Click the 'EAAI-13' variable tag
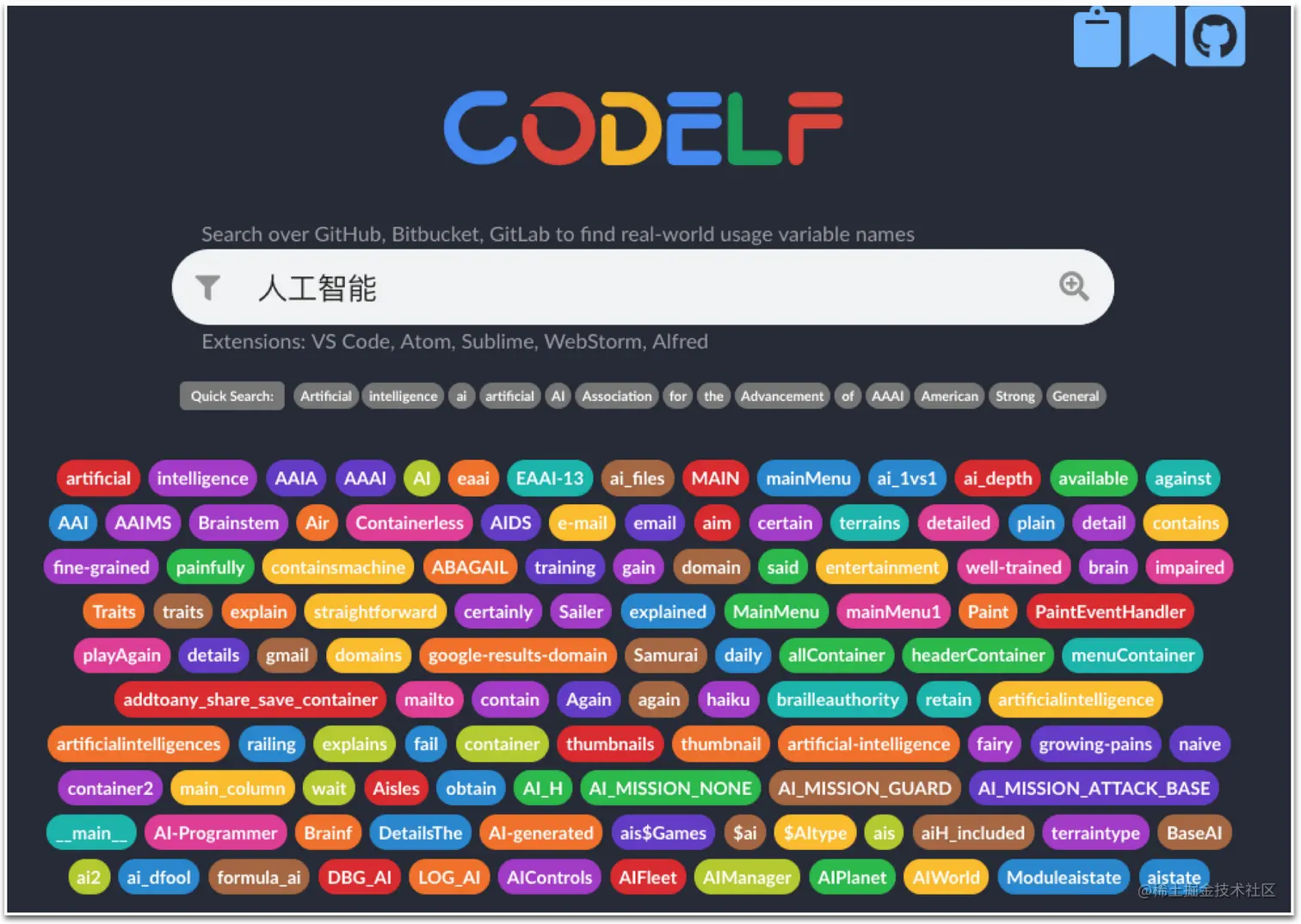Screen dimensions: 1301x924 point(550,478)
